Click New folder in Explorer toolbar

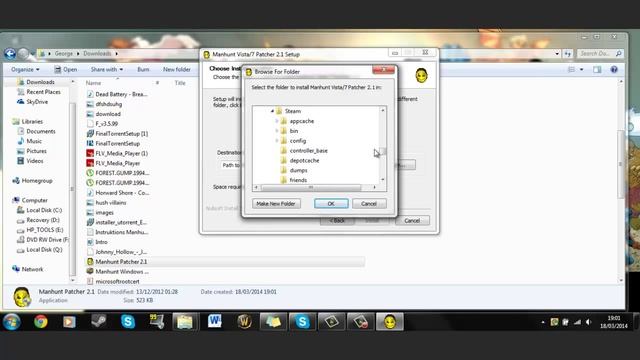177,69
